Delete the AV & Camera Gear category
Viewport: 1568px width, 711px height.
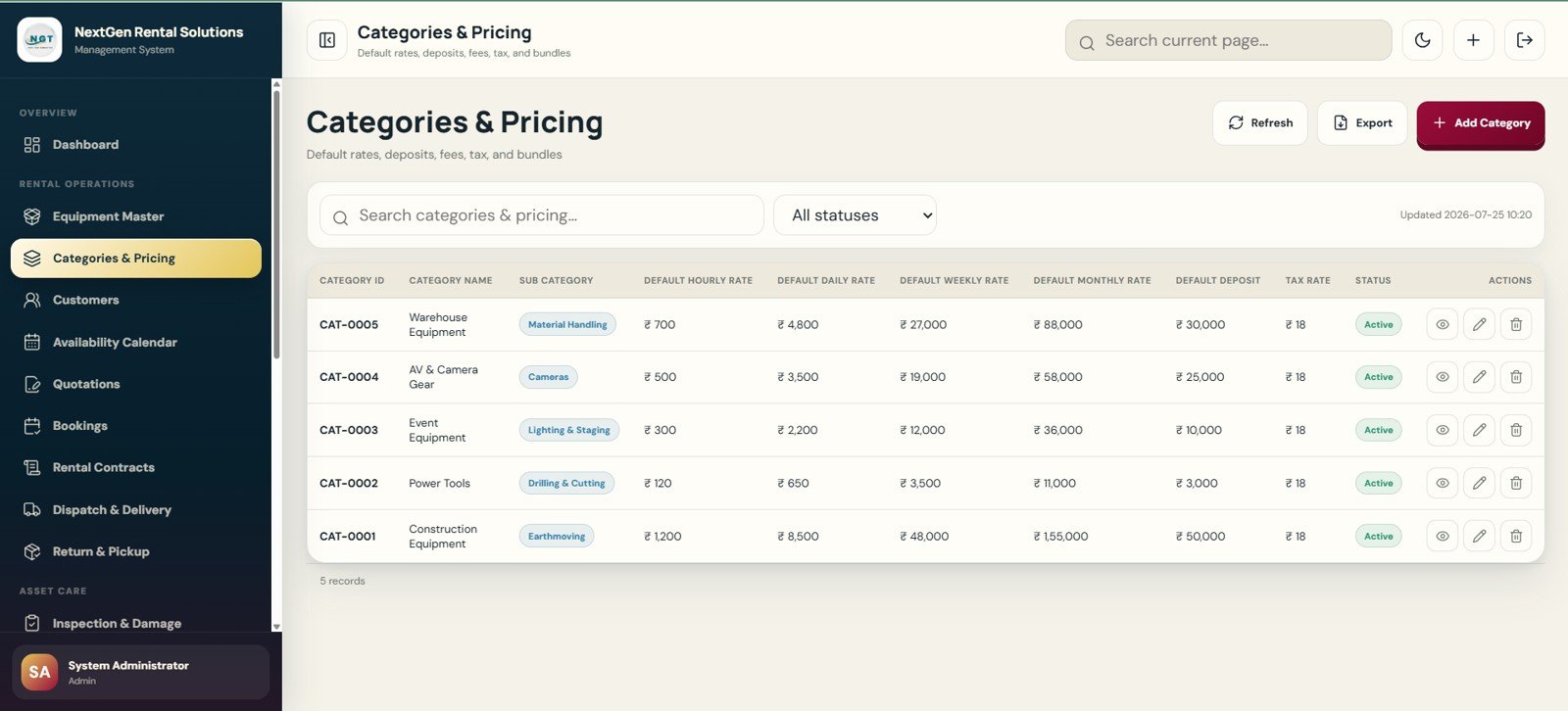(1516, 377)
